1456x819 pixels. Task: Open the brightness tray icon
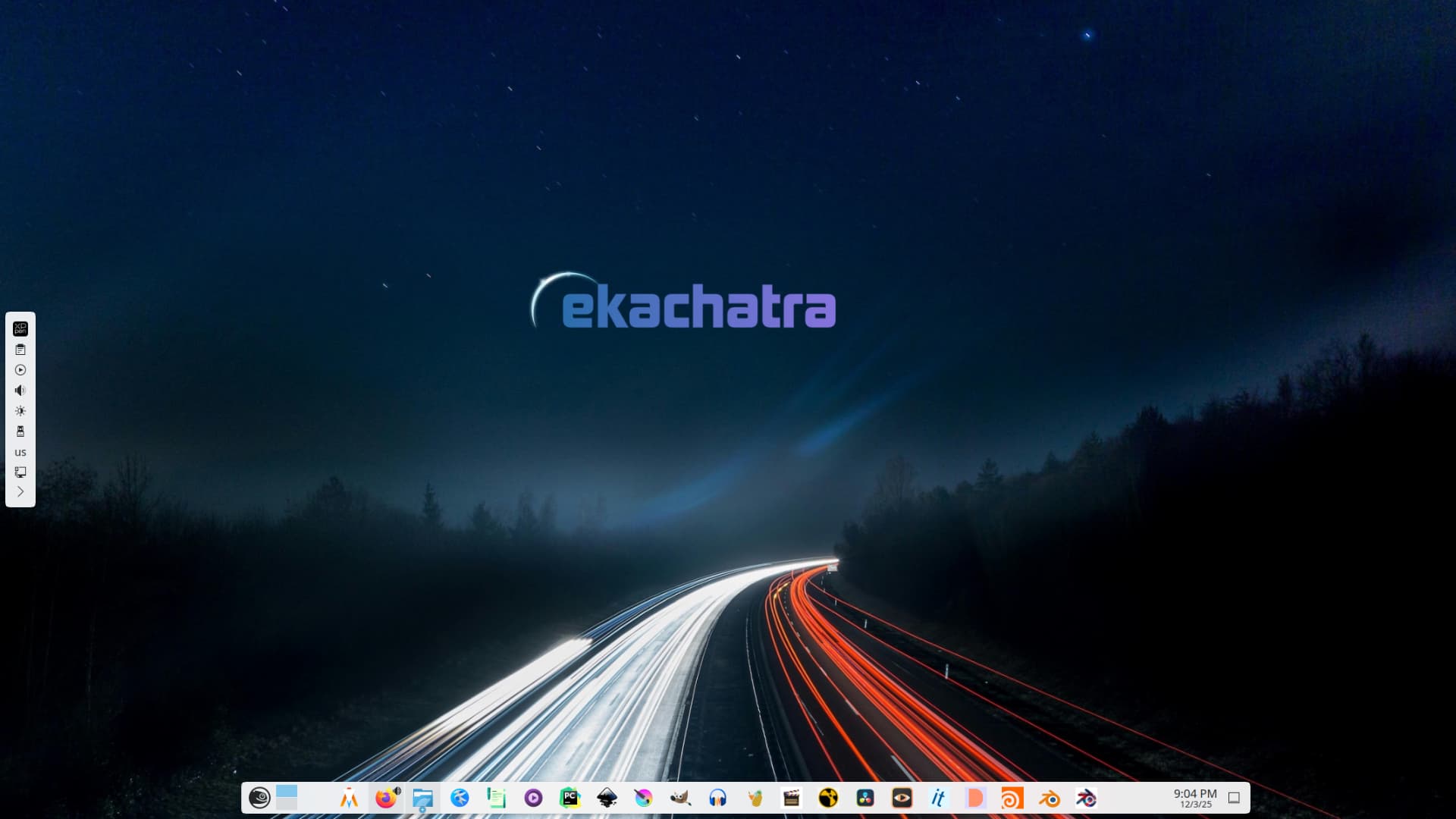pos(20,411)
